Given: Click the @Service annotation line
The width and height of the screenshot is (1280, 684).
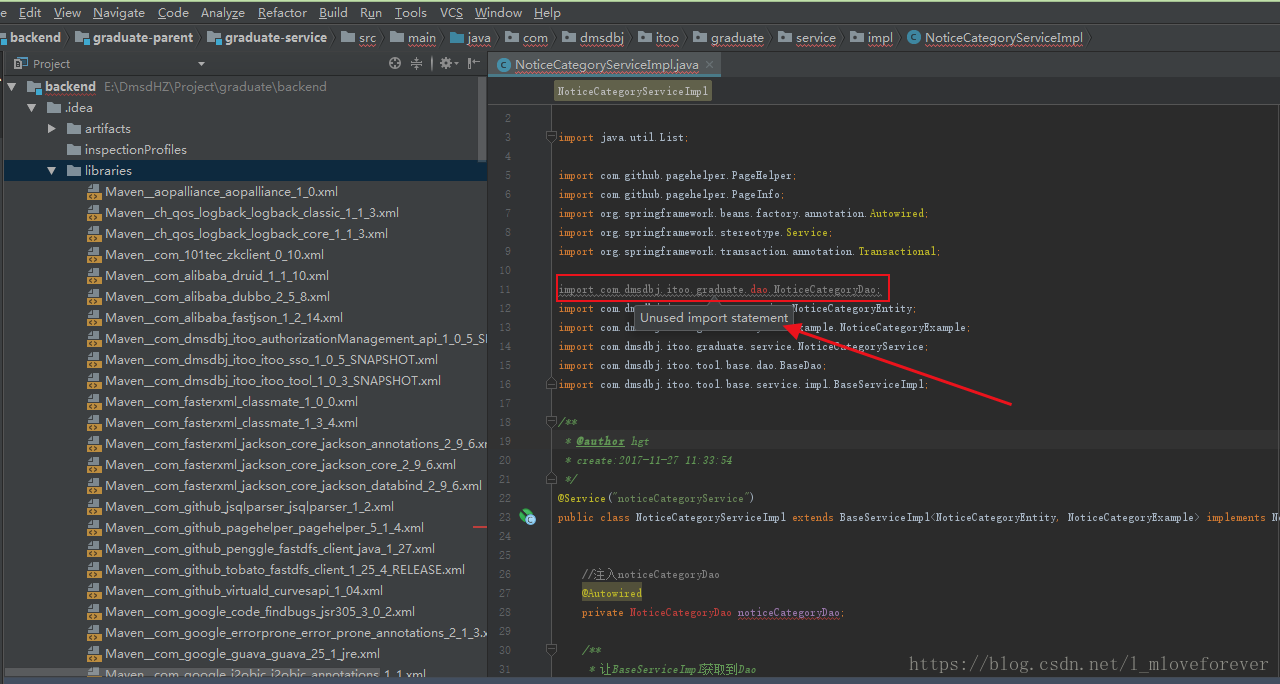Looking at the screenshot, I should (x=656, y=498).
